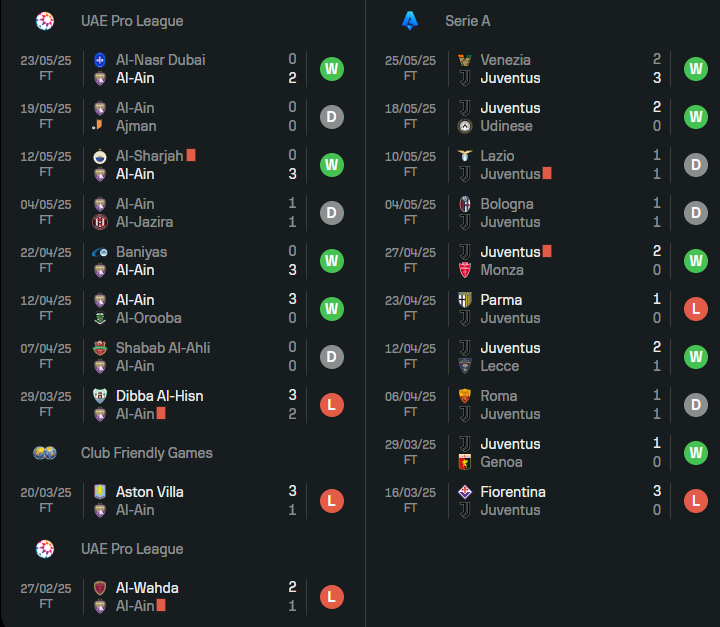720x627 pixels.
Task: Click the L badge for Parma vs Juventus
Action: pos(696,309)
